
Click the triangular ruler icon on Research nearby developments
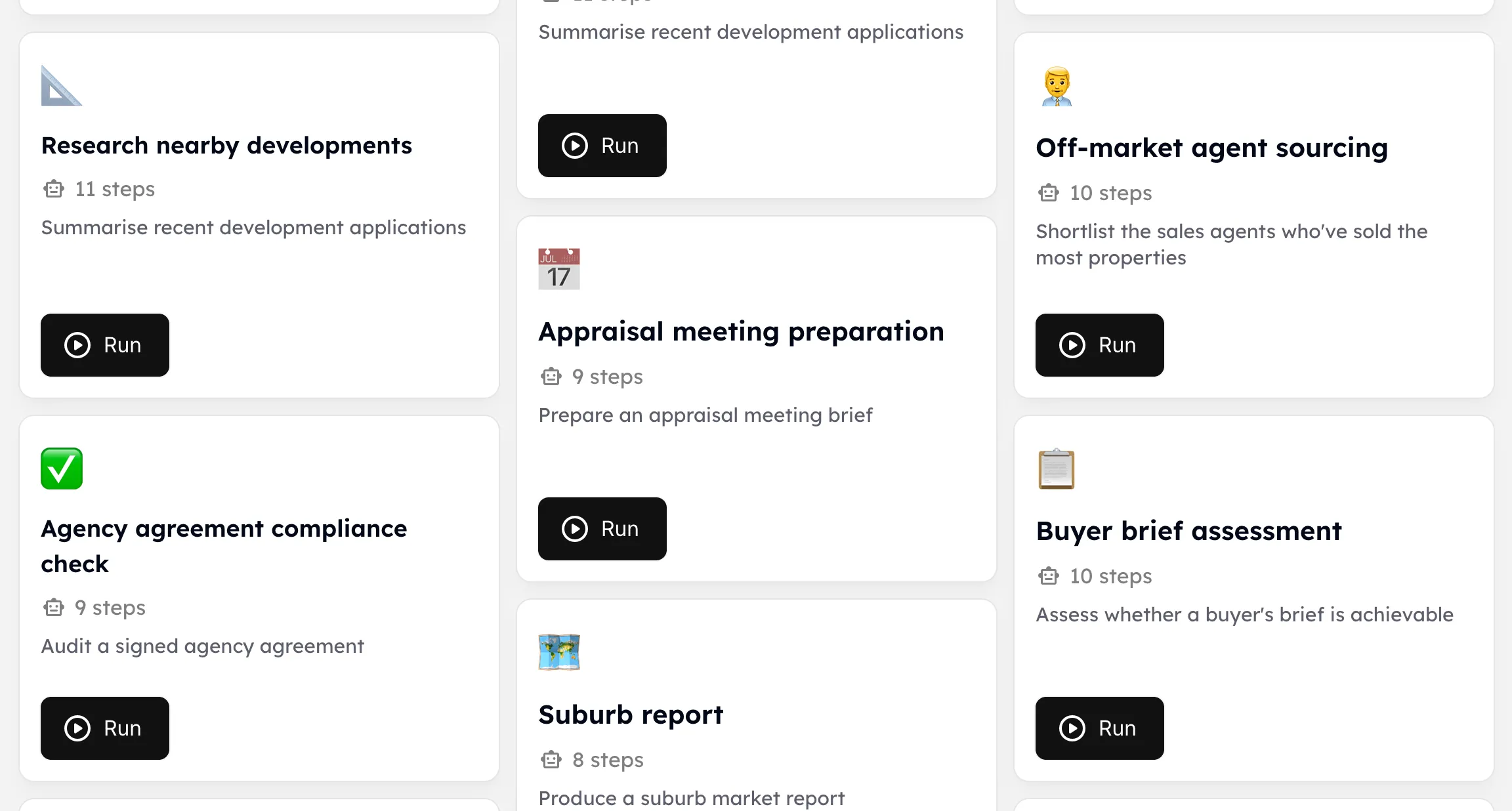61,85
